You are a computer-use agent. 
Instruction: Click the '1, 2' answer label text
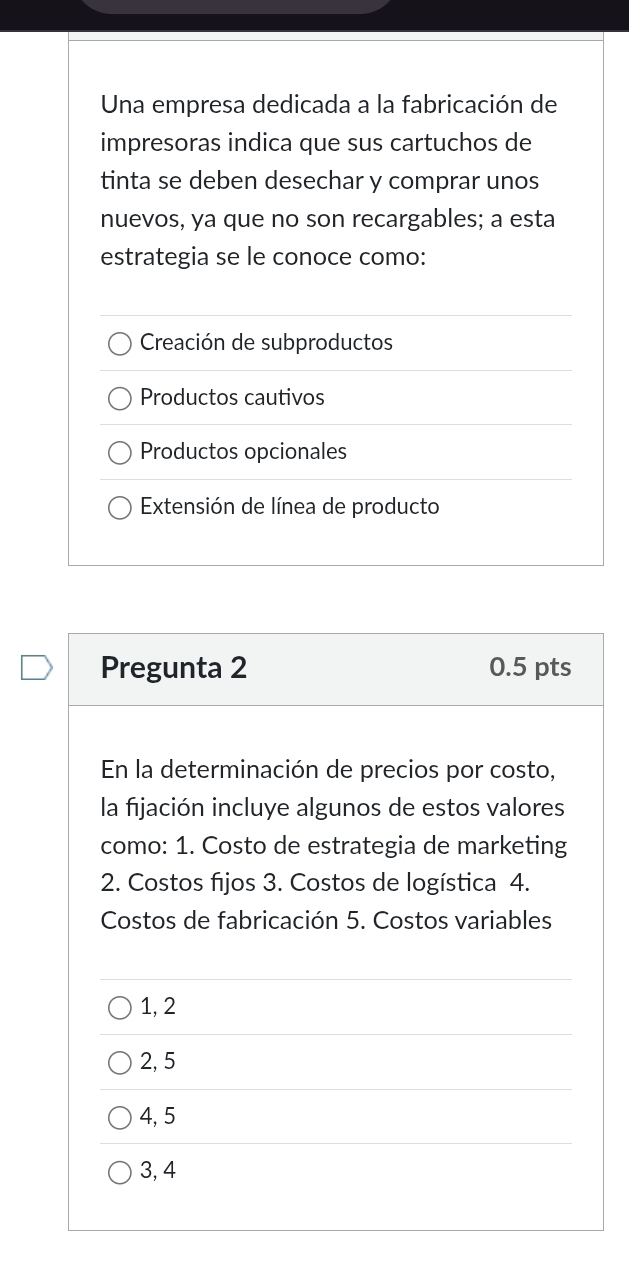point(158,1007)
